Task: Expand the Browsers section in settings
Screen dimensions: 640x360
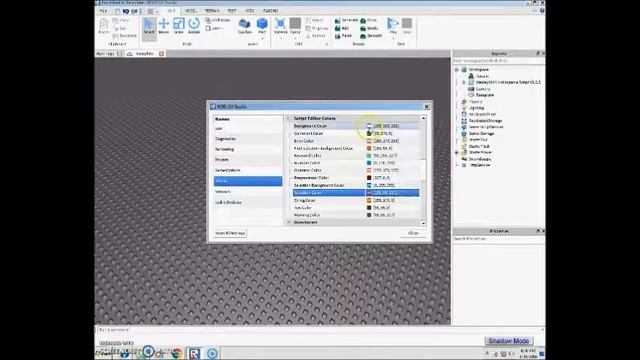Action: click(x=289, y=222)
